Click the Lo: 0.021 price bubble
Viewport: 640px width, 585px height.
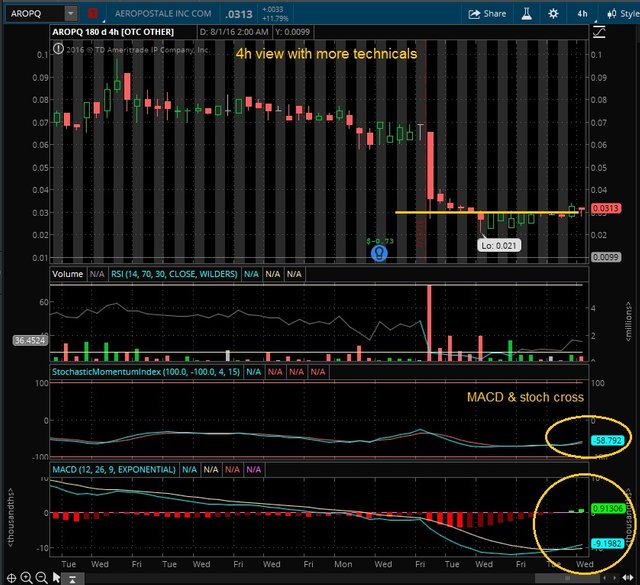499,246
